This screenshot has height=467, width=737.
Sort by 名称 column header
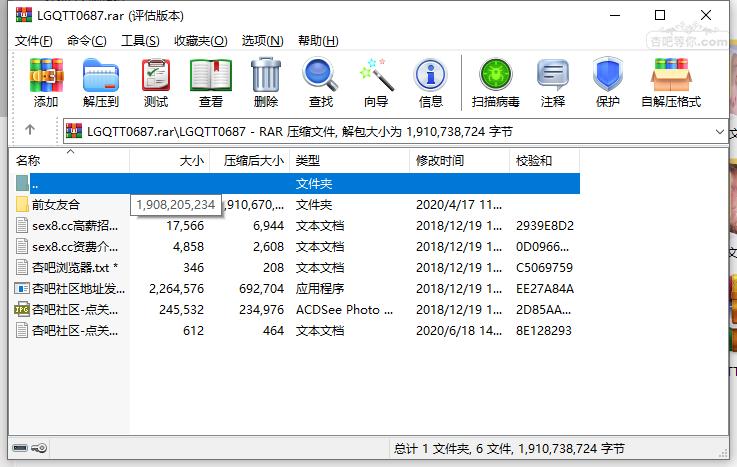69,161
